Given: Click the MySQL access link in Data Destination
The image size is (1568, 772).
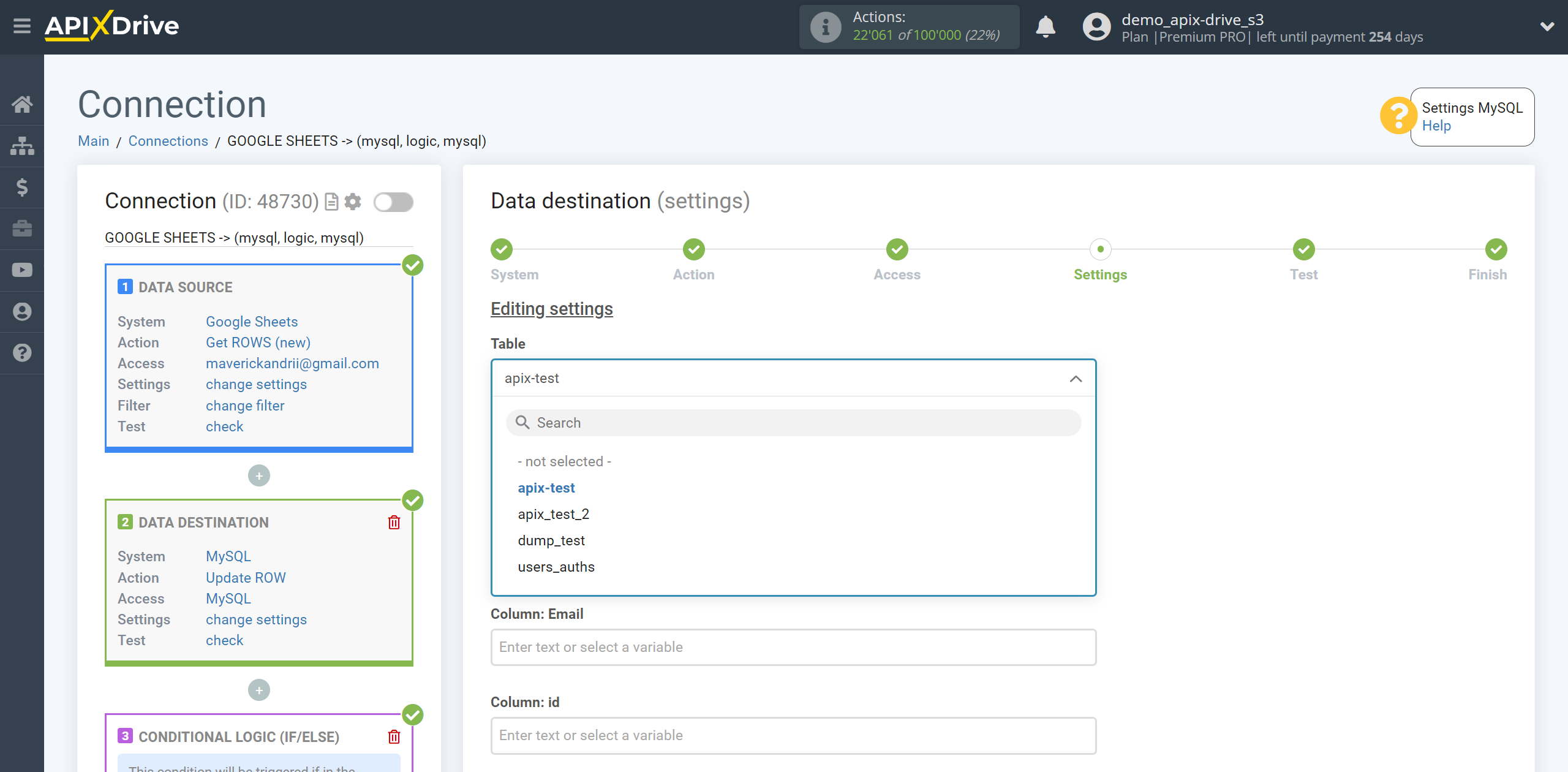Looking at the screenshot, I should coord(228,599).
